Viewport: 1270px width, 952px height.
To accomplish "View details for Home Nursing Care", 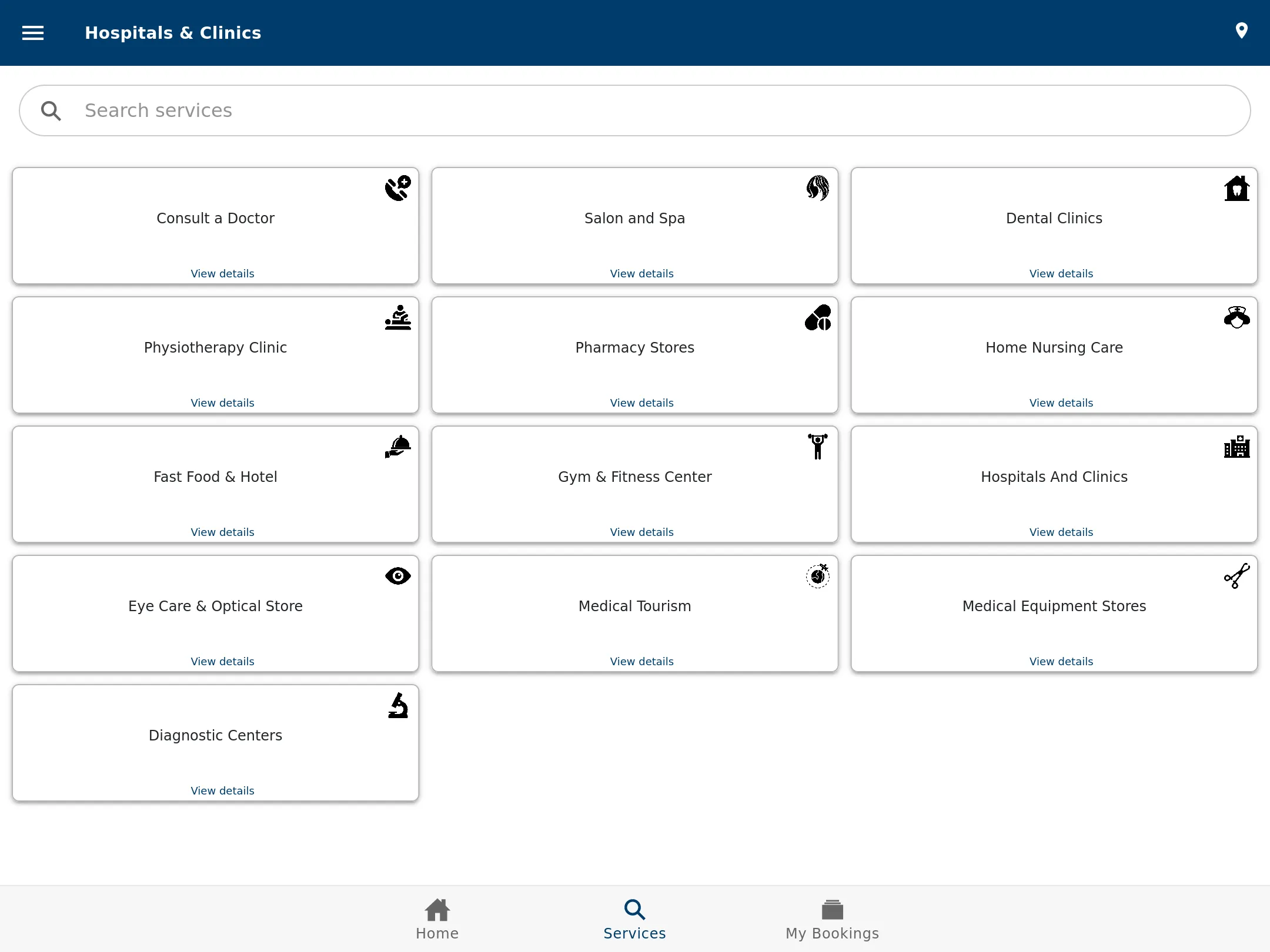I will (1061, 403).
